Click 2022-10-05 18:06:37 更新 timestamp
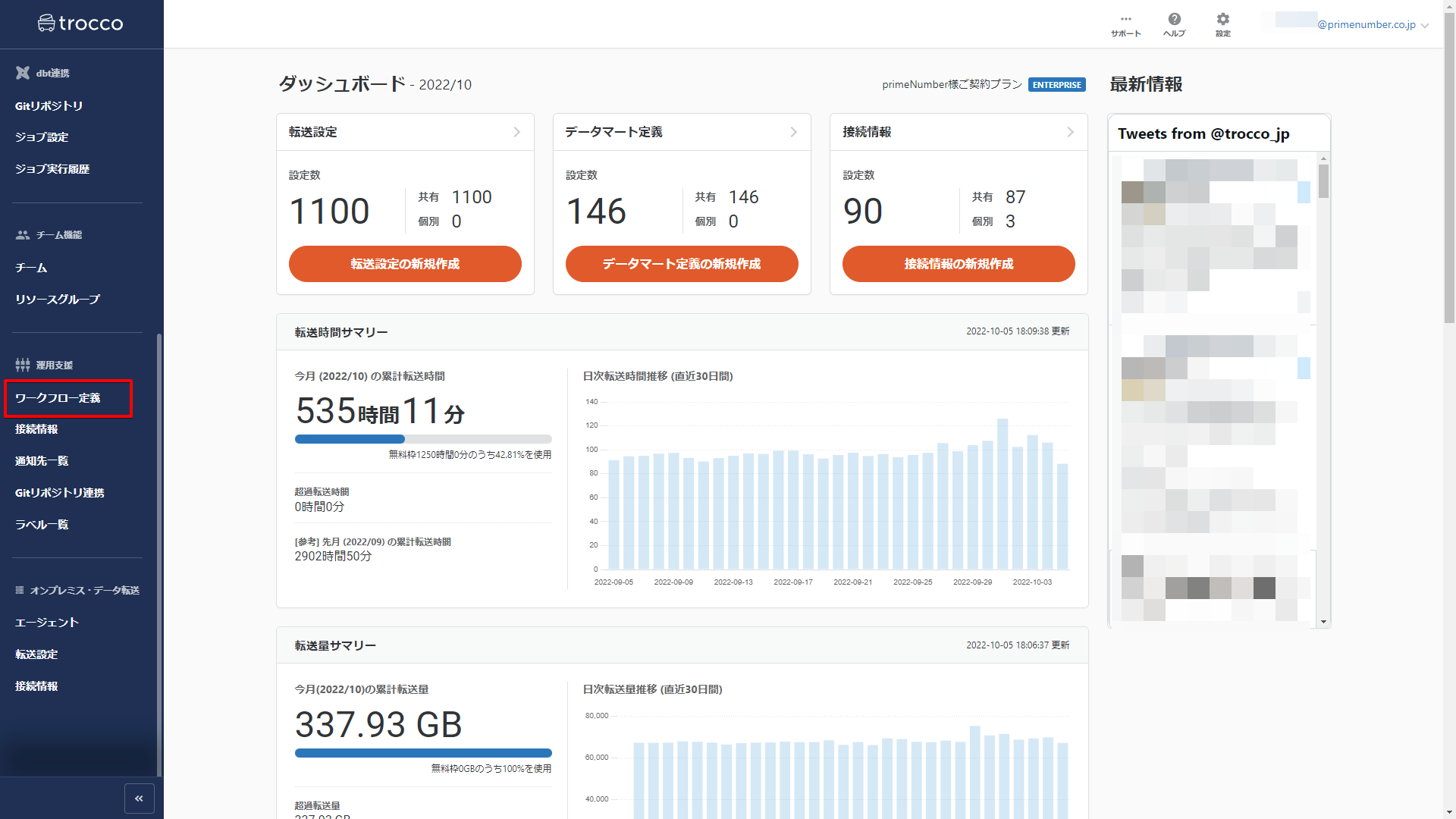This screenshot has height=819, width=1456. 1018,645
